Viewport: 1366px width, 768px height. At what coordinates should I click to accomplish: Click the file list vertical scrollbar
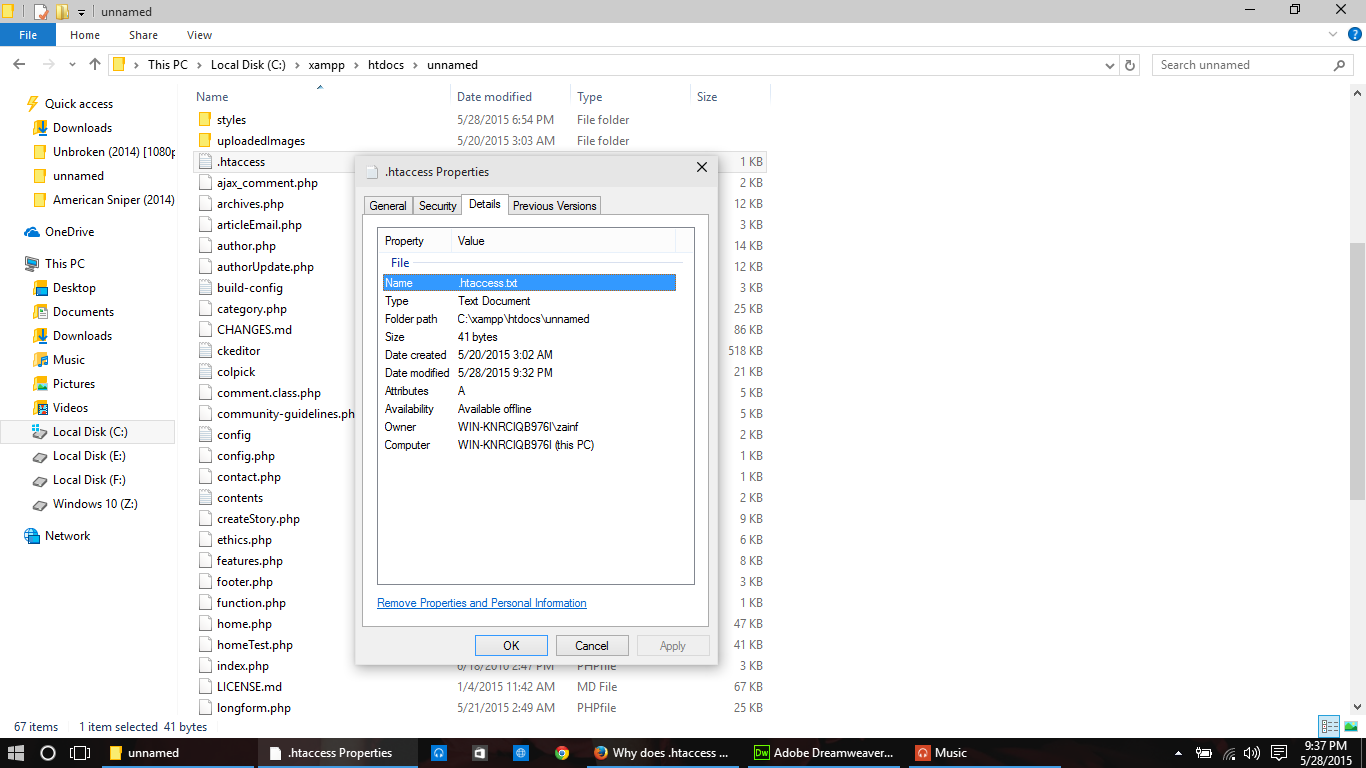pyautogui.click(x=1357, y=370)
